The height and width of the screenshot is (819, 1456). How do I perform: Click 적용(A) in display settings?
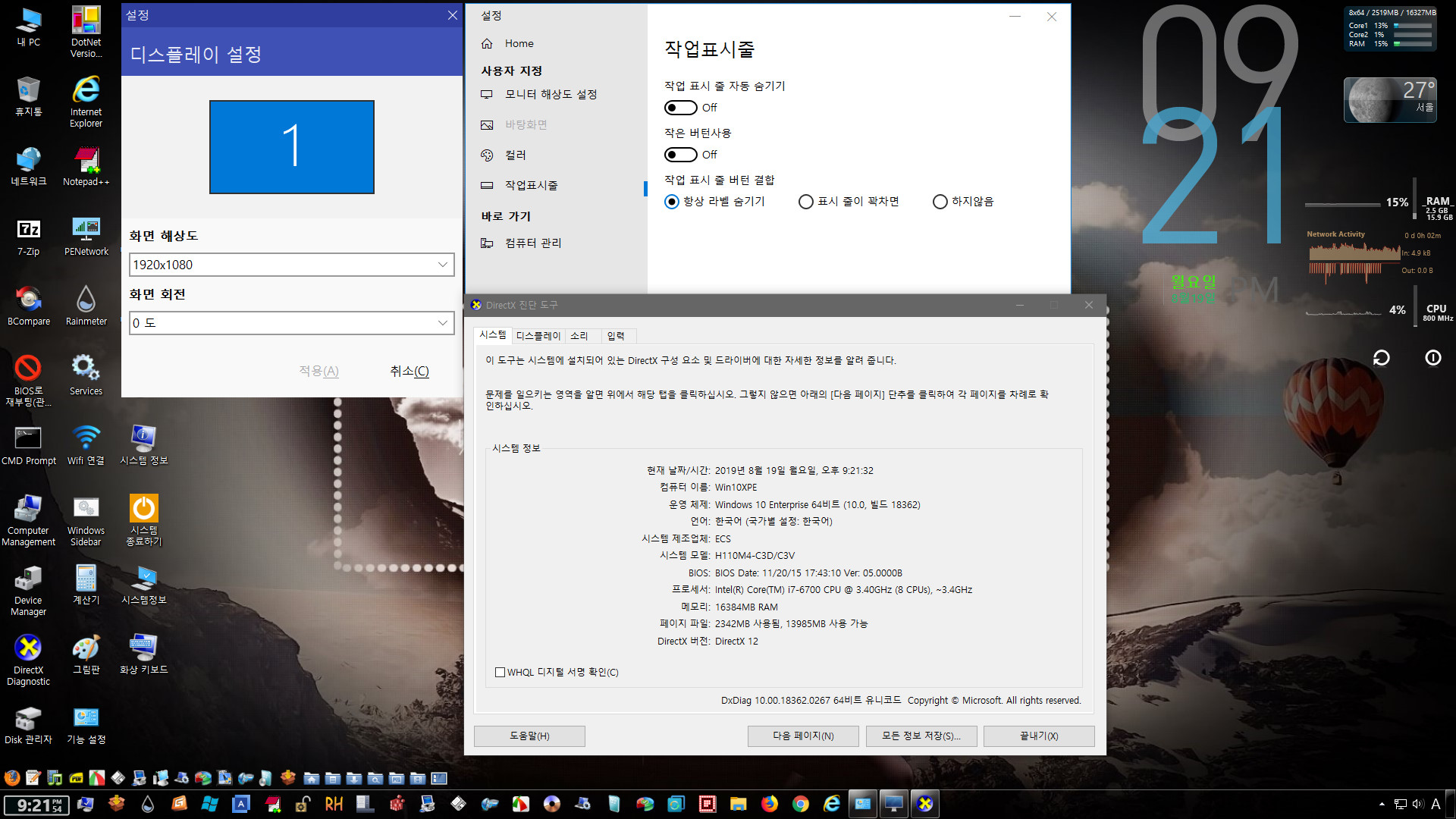click(318, 371)
